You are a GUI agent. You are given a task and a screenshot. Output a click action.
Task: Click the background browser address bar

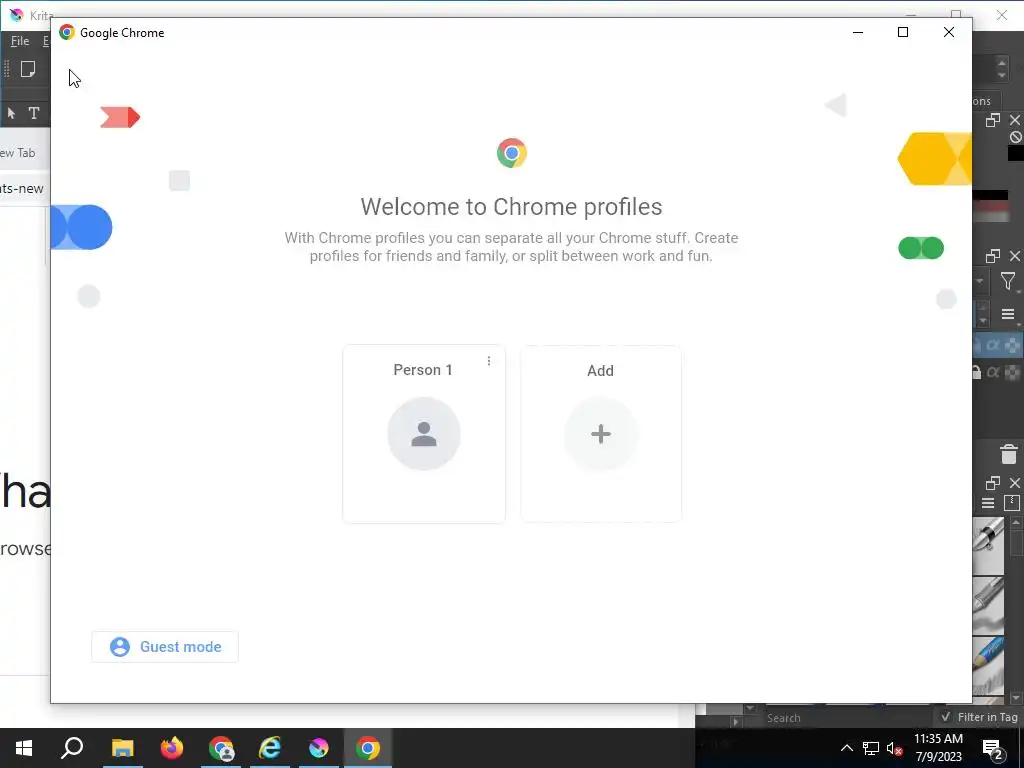pyautogui.click(x=22, y=189)
